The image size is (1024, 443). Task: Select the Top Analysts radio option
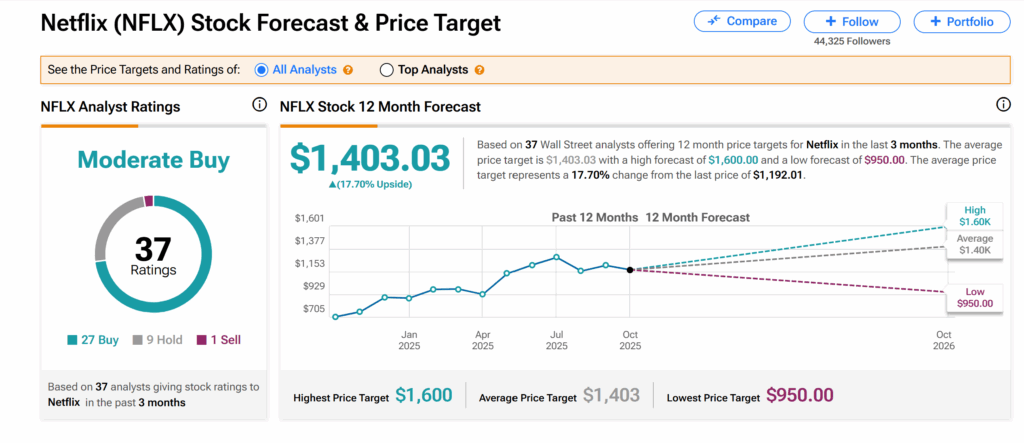[x=387, y=70]
